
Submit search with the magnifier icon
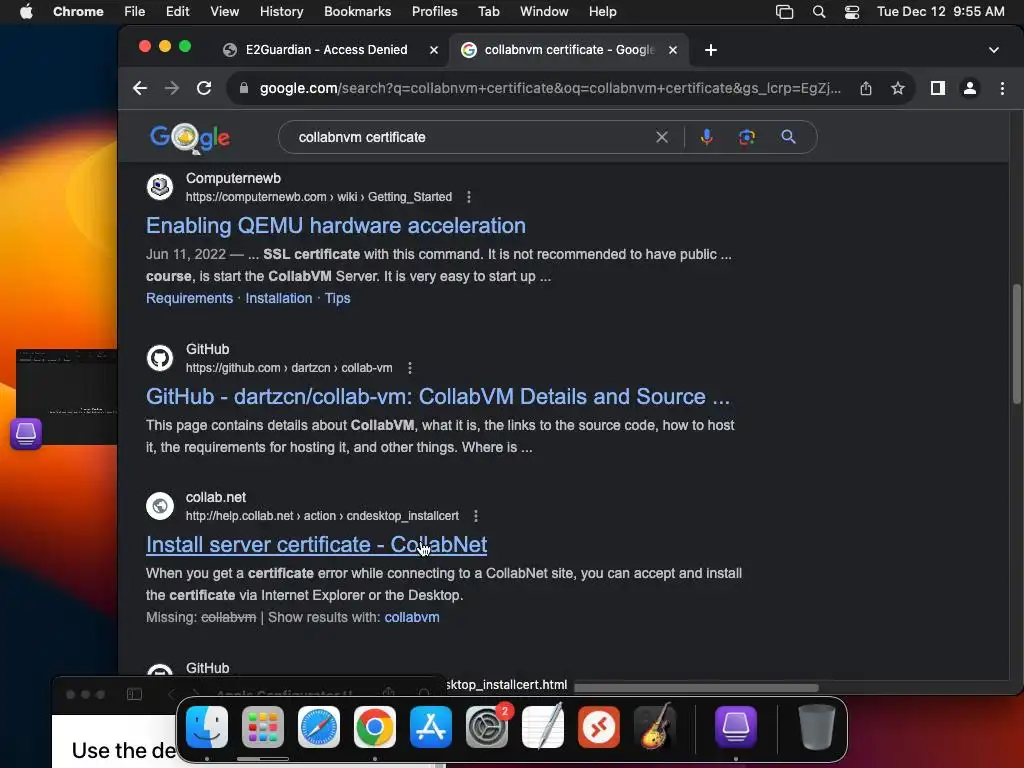click(x=788, y=137)
